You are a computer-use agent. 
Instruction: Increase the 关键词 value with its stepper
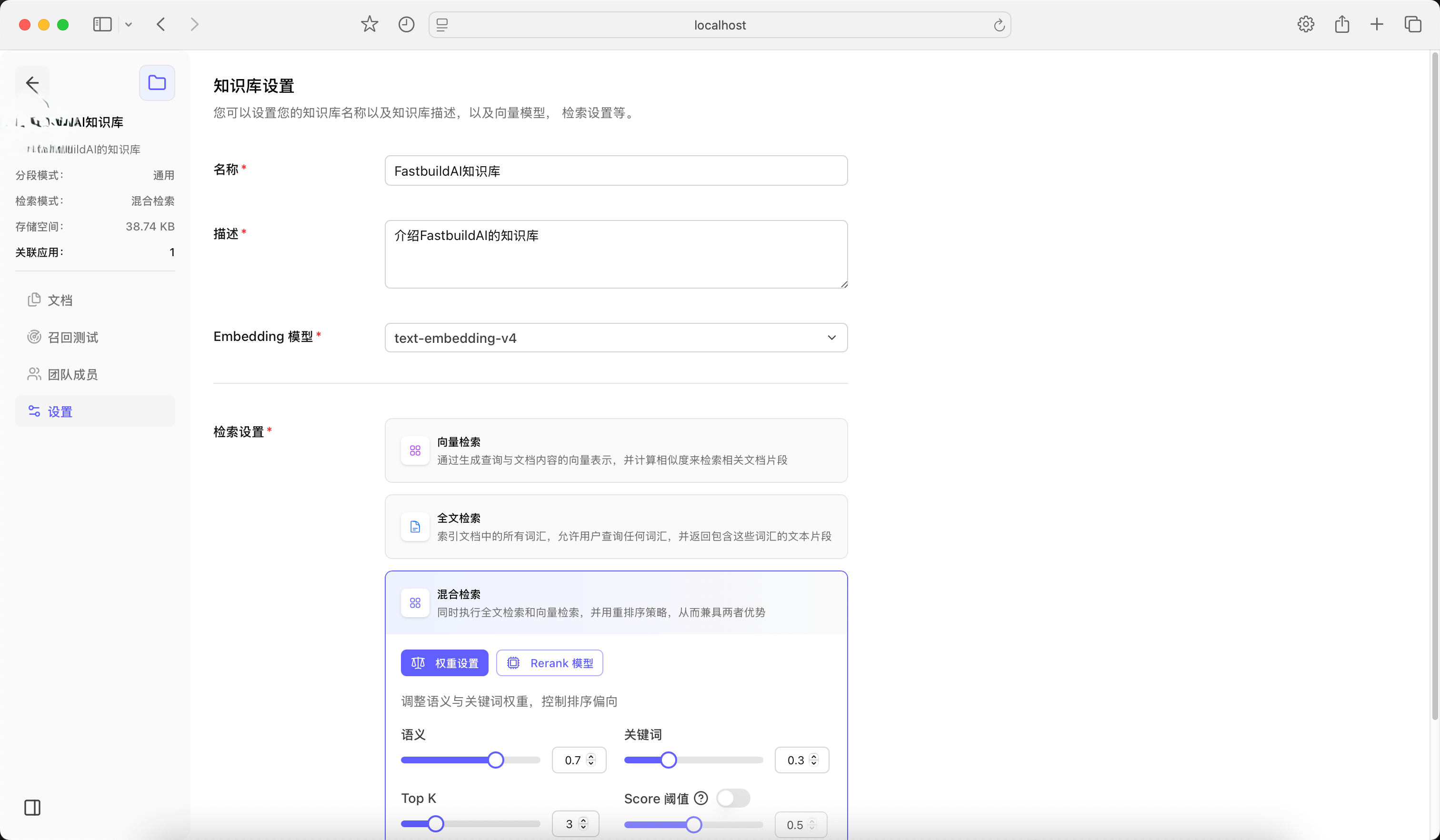coord(815,756)
